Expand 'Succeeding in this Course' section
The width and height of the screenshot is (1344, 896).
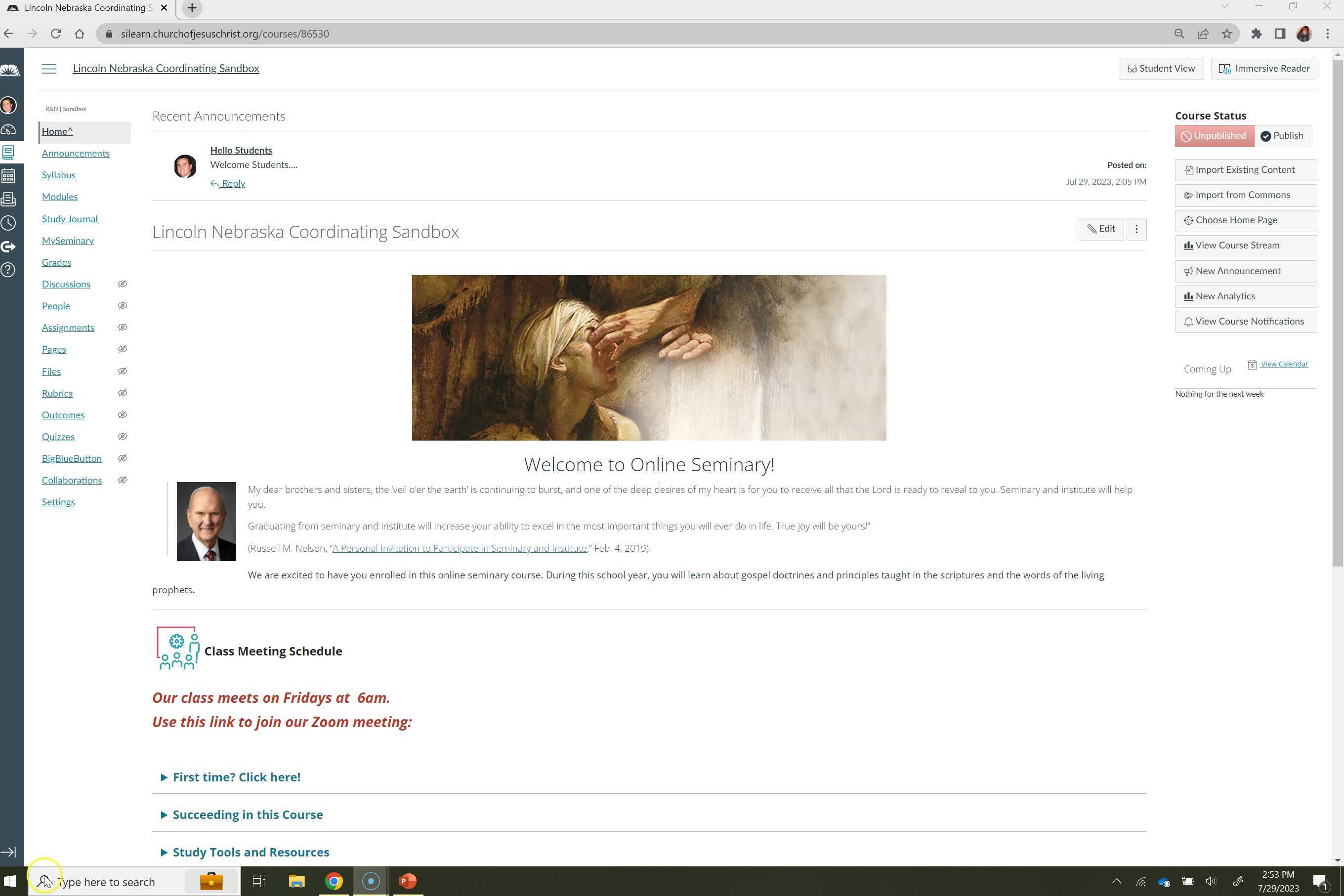247,815
